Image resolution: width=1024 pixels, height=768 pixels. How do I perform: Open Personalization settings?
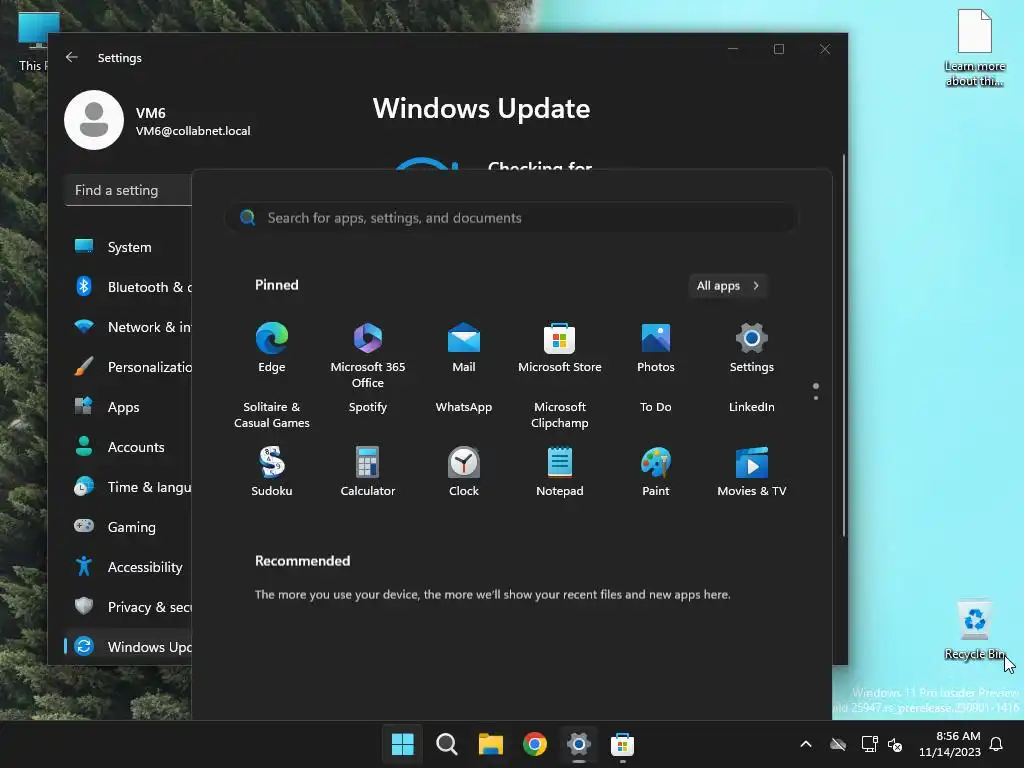[x=128, y=367]
